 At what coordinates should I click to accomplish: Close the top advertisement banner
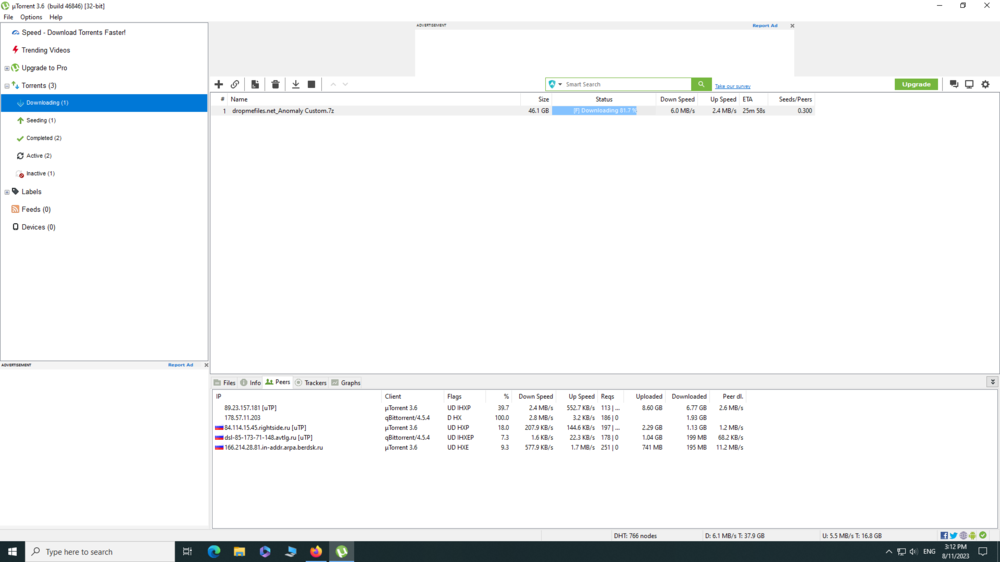pyautogui.click(x=792, y=26)
